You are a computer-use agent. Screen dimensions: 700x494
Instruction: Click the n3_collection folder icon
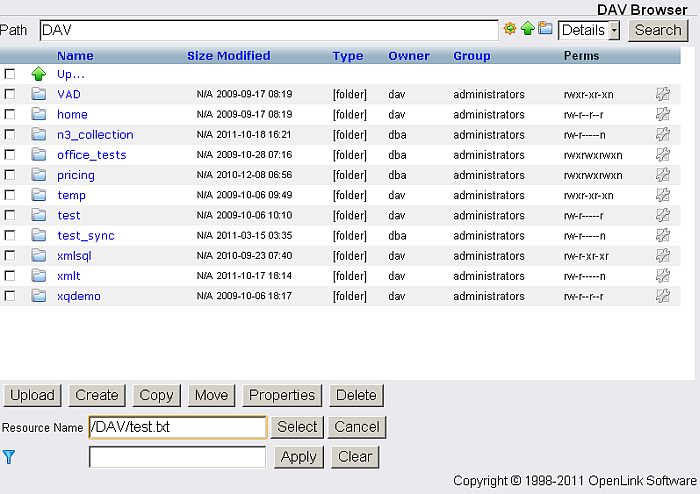click(x=39, y=134)
